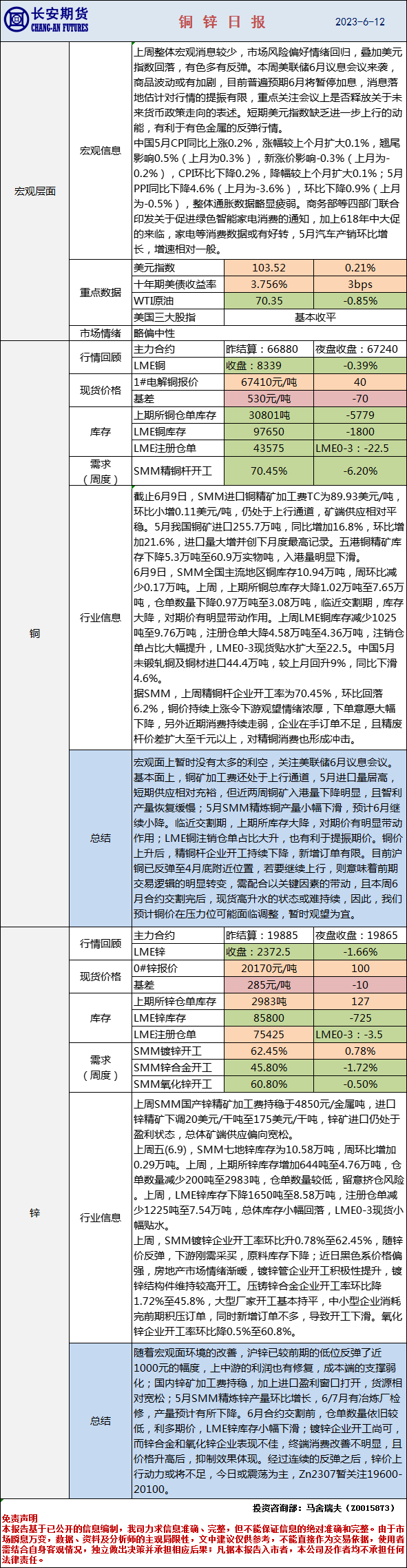Viewport: 407px width, 1568px height.
Task: Click the LME copper stock value 97650
Action: [269, 431]
